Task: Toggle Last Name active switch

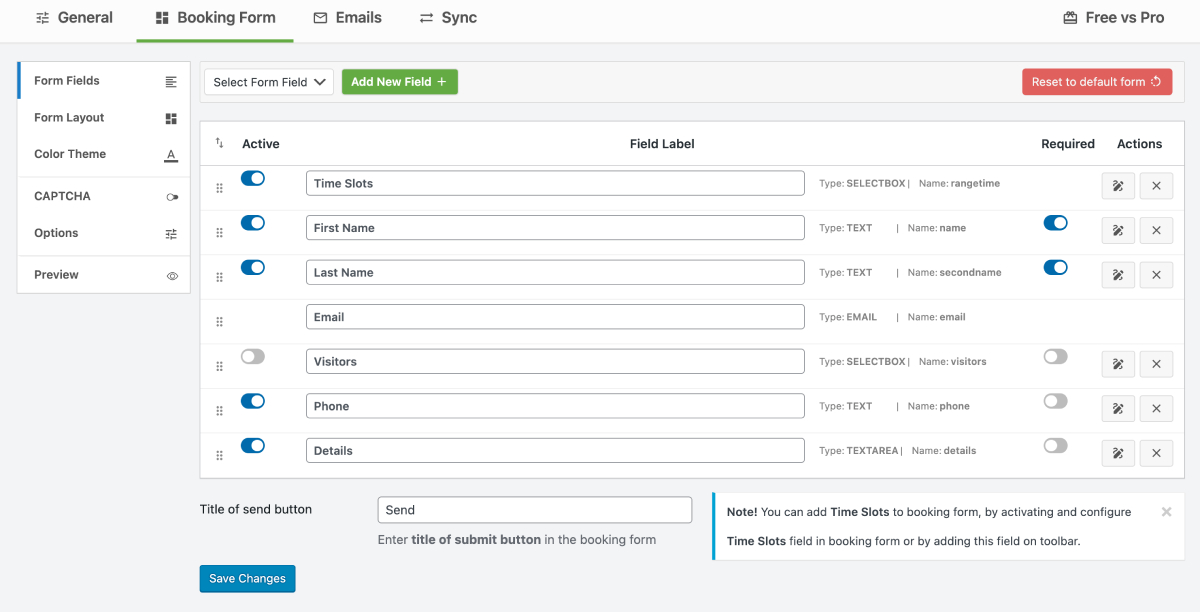Action: pyautogui.click(x=253, y=267)
